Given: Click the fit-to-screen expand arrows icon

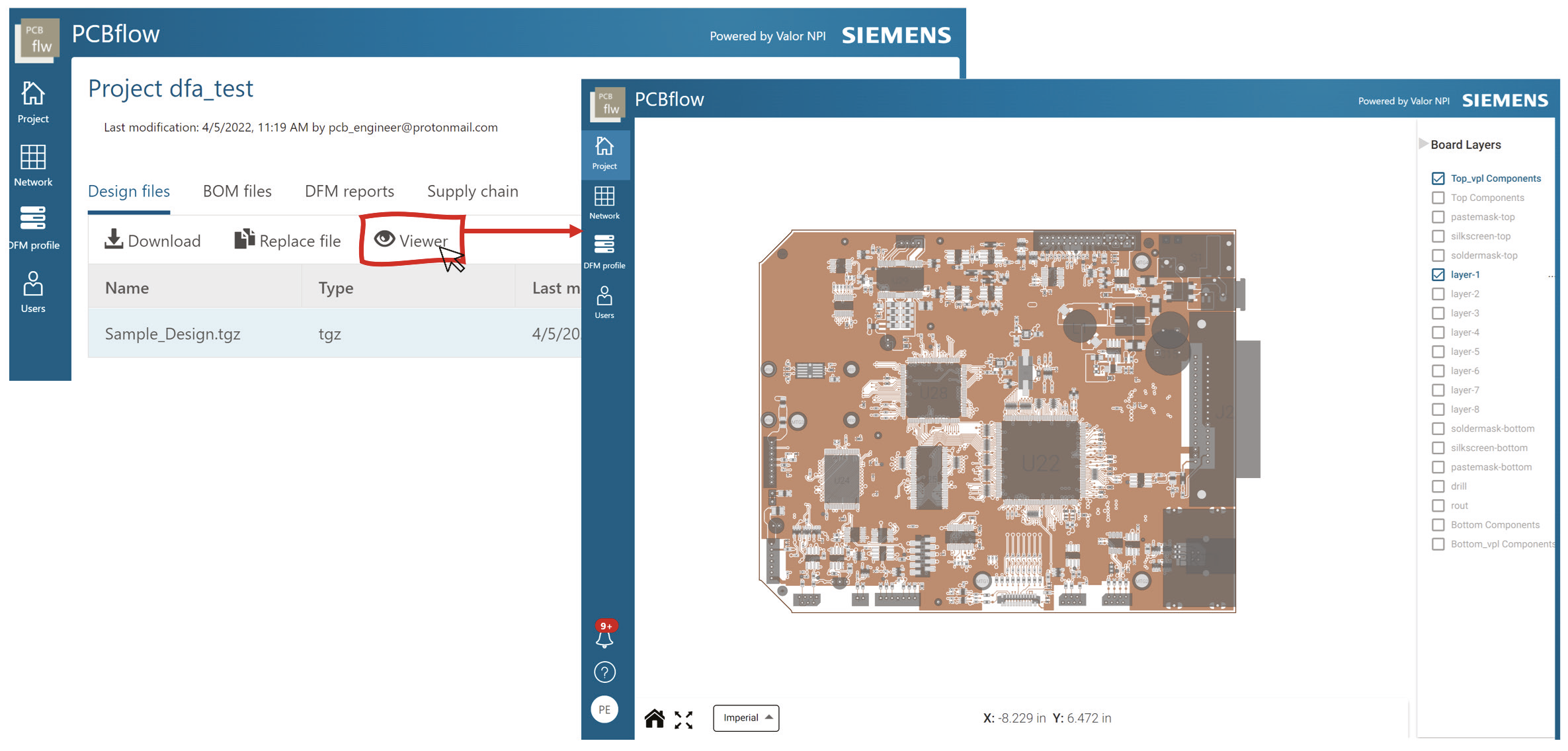Looking at the screenshot, I should coord(683,720).
